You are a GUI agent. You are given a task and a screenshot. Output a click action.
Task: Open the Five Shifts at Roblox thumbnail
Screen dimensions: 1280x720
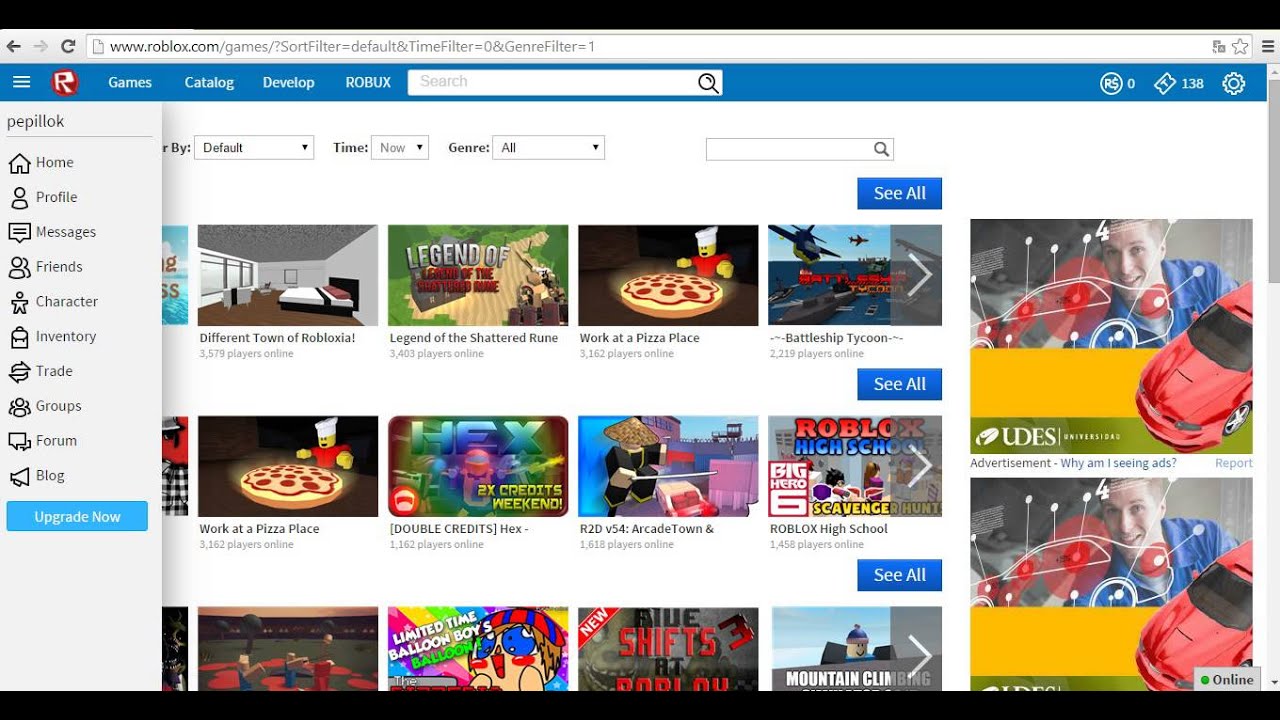[x=668, y=649]
